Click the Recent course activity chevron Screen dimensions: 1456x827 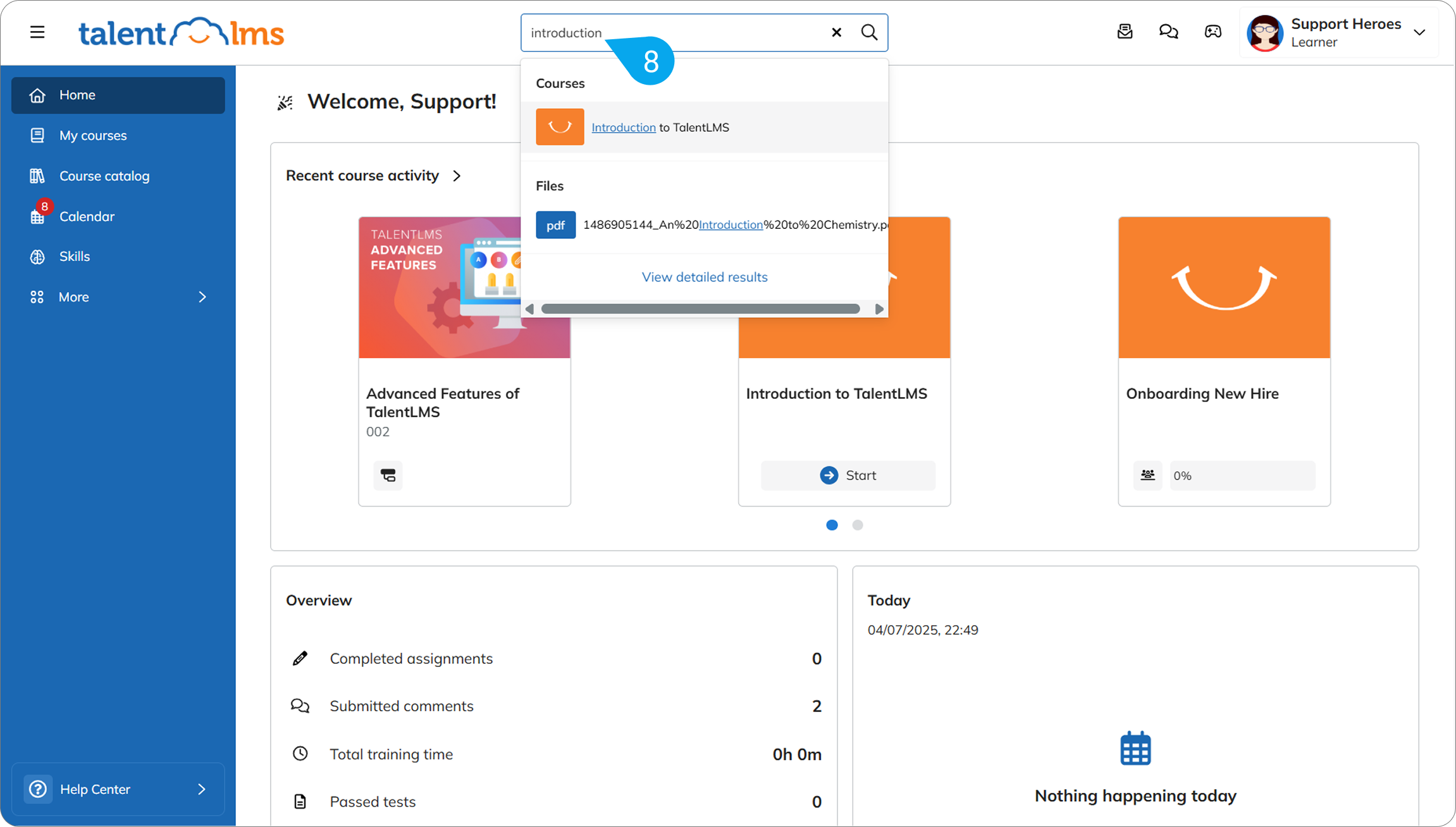(x=457, y=176)
